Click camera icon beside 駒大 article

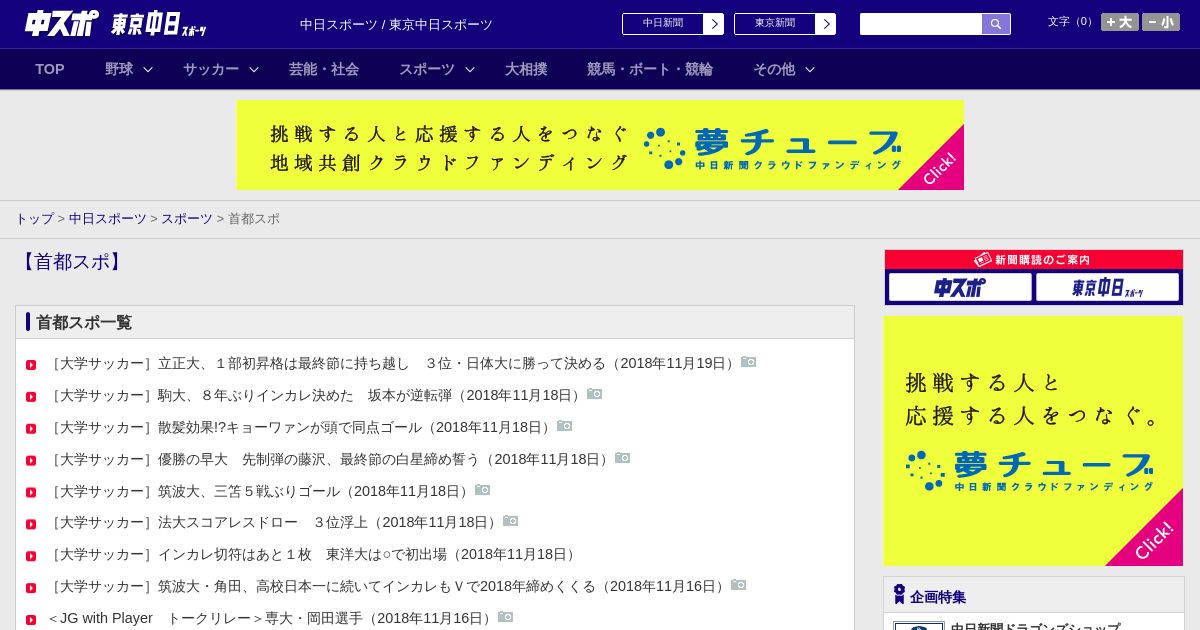tap(595, 394)
